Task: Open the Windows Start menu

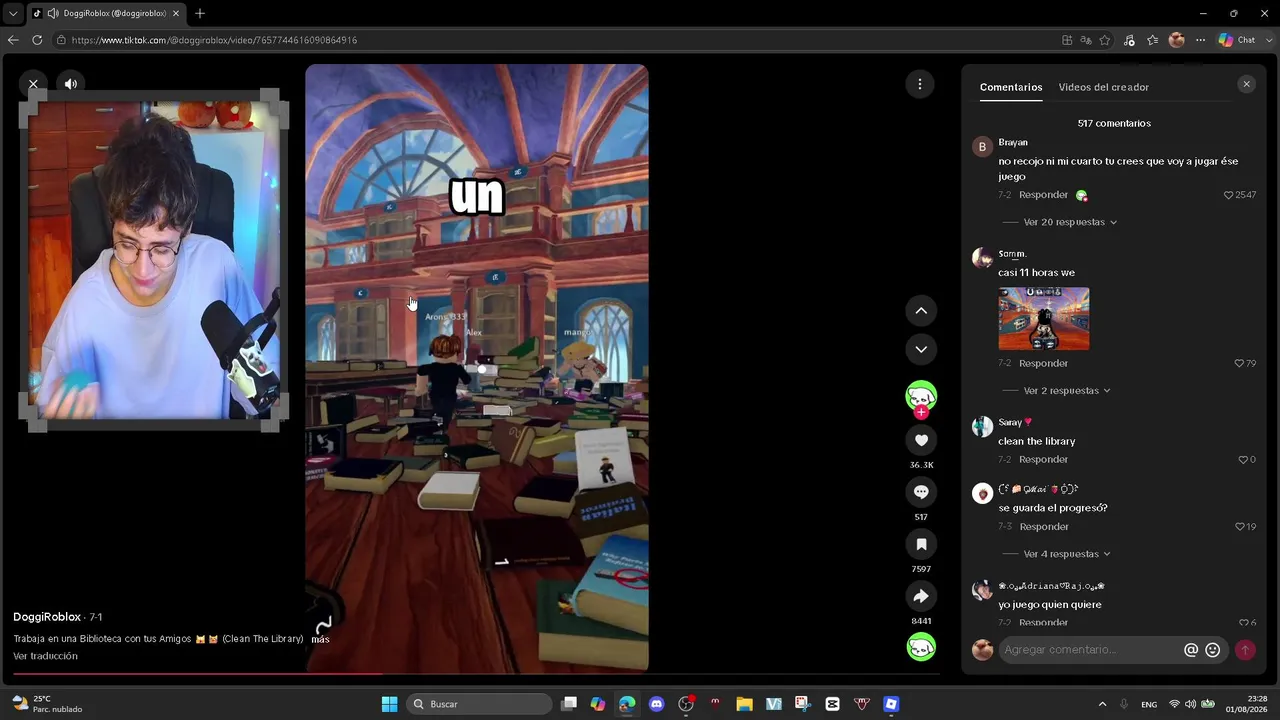Action: click(x=389, y=704)
